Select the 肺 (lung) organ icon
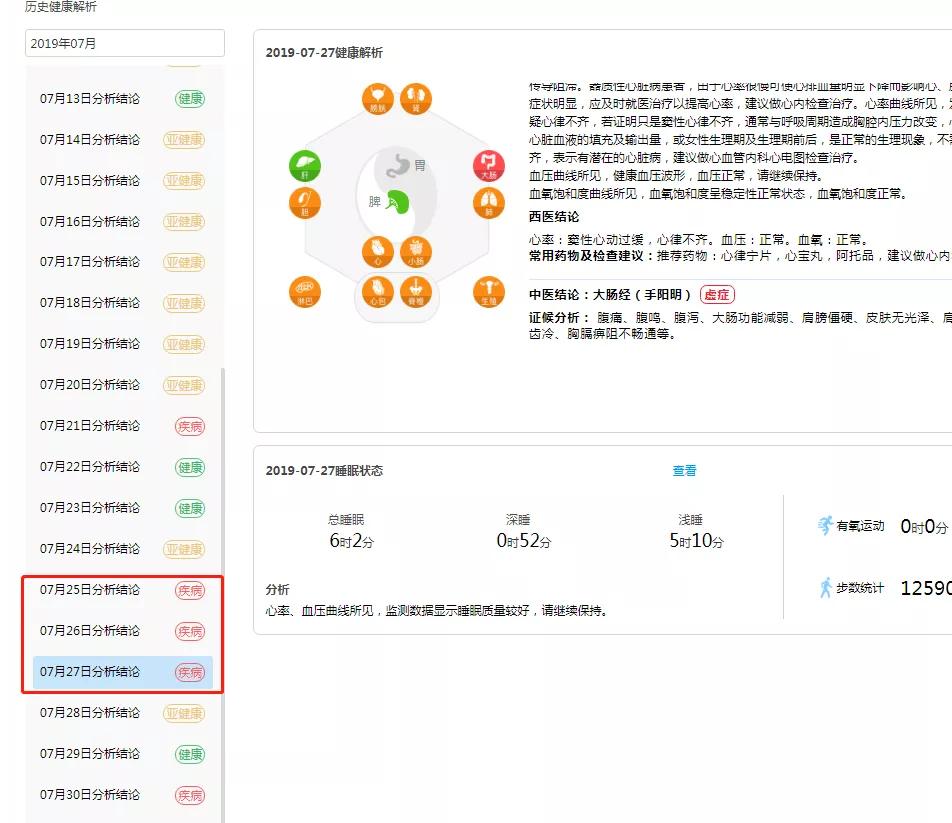The height and width of the screenshot is (823, 952). tap(488, 204)
